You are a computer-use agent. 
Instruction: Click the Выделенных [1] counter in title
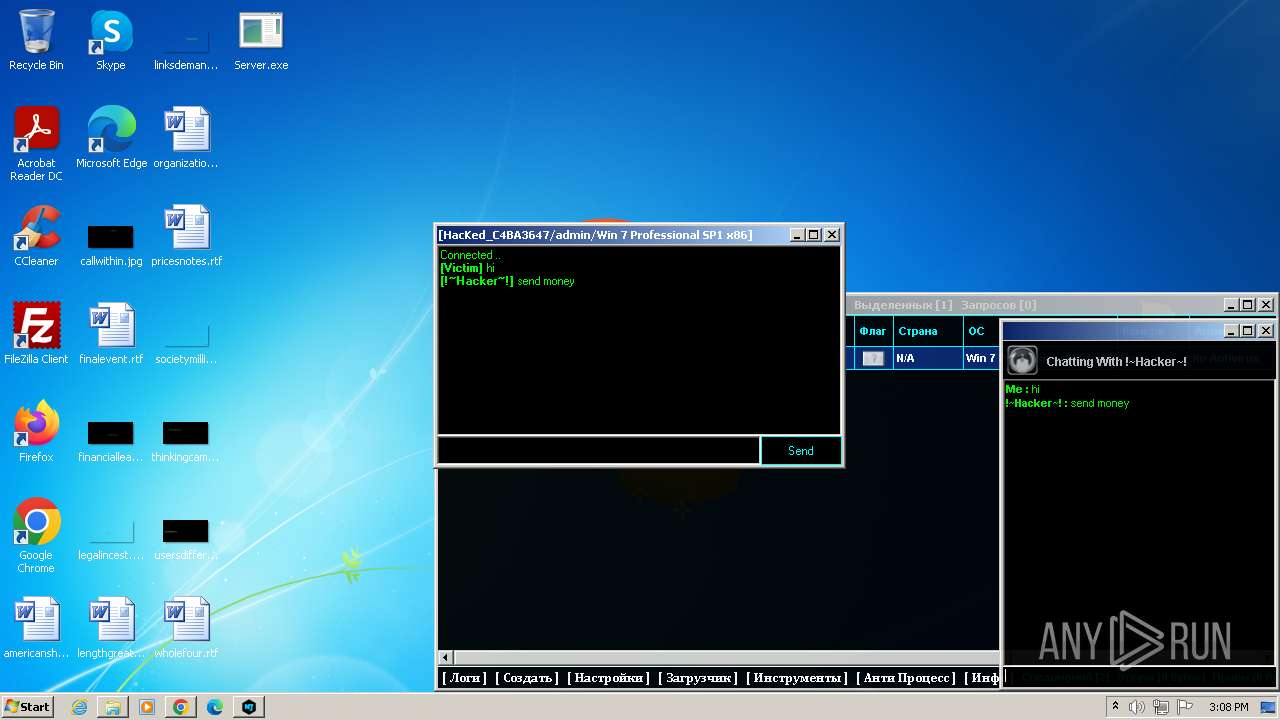point(903,305)
